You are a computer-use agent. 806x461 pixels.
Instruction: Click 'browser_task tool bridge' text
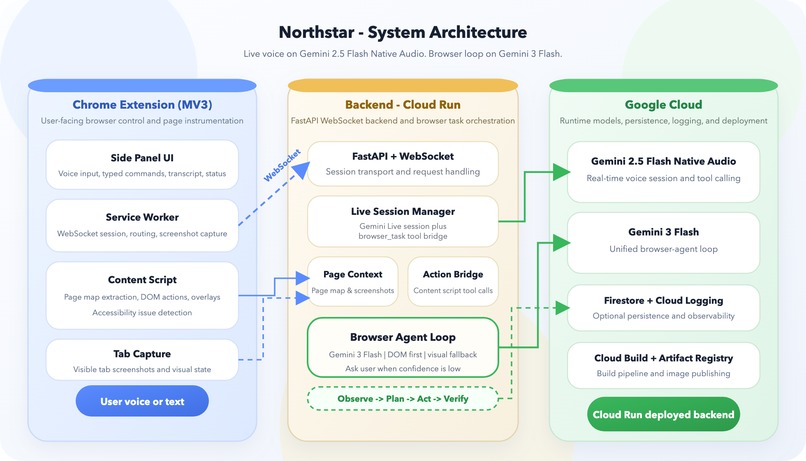[x=402, y=236]
